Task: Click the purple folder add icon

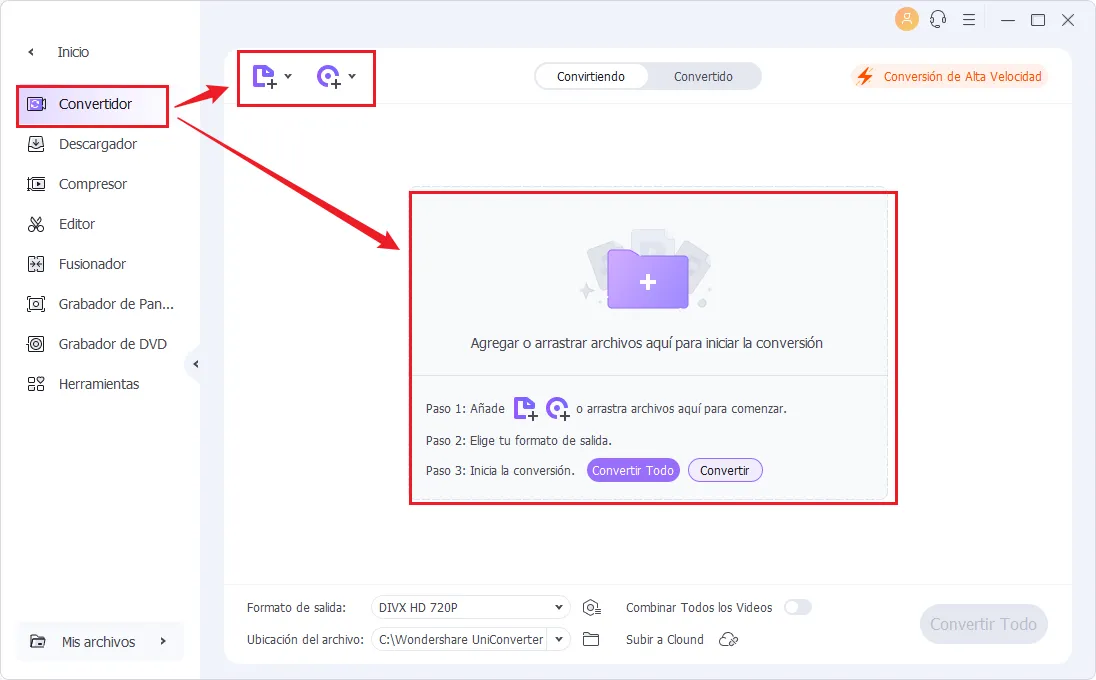Action: pyautogui.click(x=647, y=281)
